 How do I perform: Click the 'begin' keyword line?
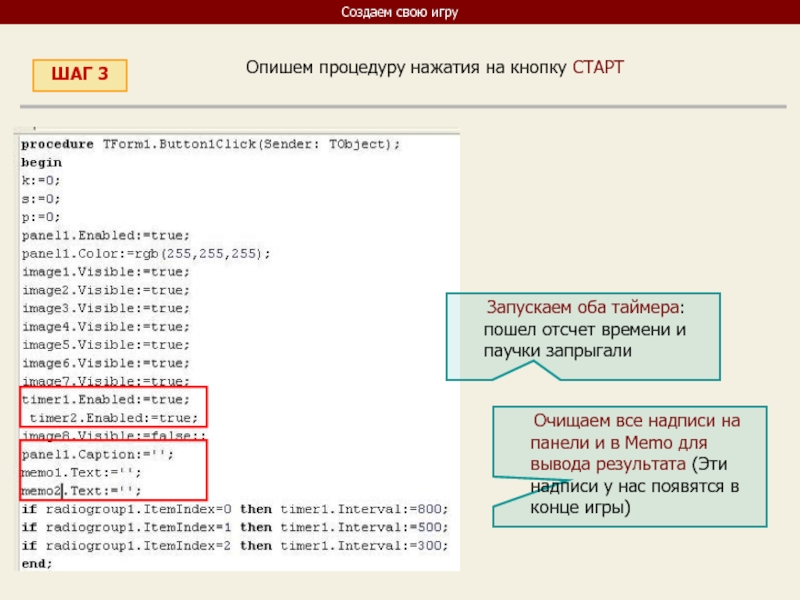(41, 163)
